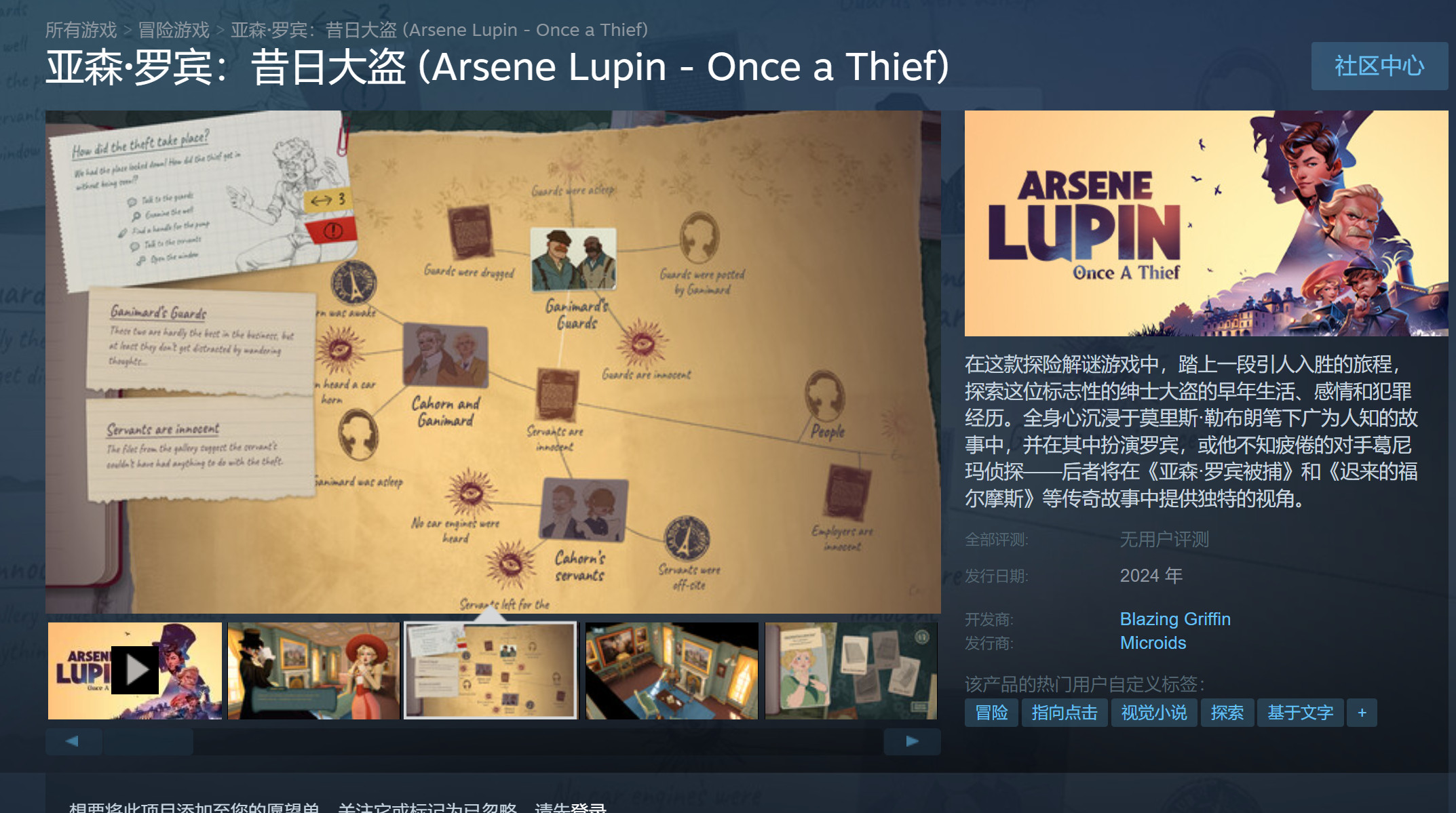This screenshot has height=813, width=1456.
Task: Click the thumbnail strip scrollbar handle
Action: point(148,741)
